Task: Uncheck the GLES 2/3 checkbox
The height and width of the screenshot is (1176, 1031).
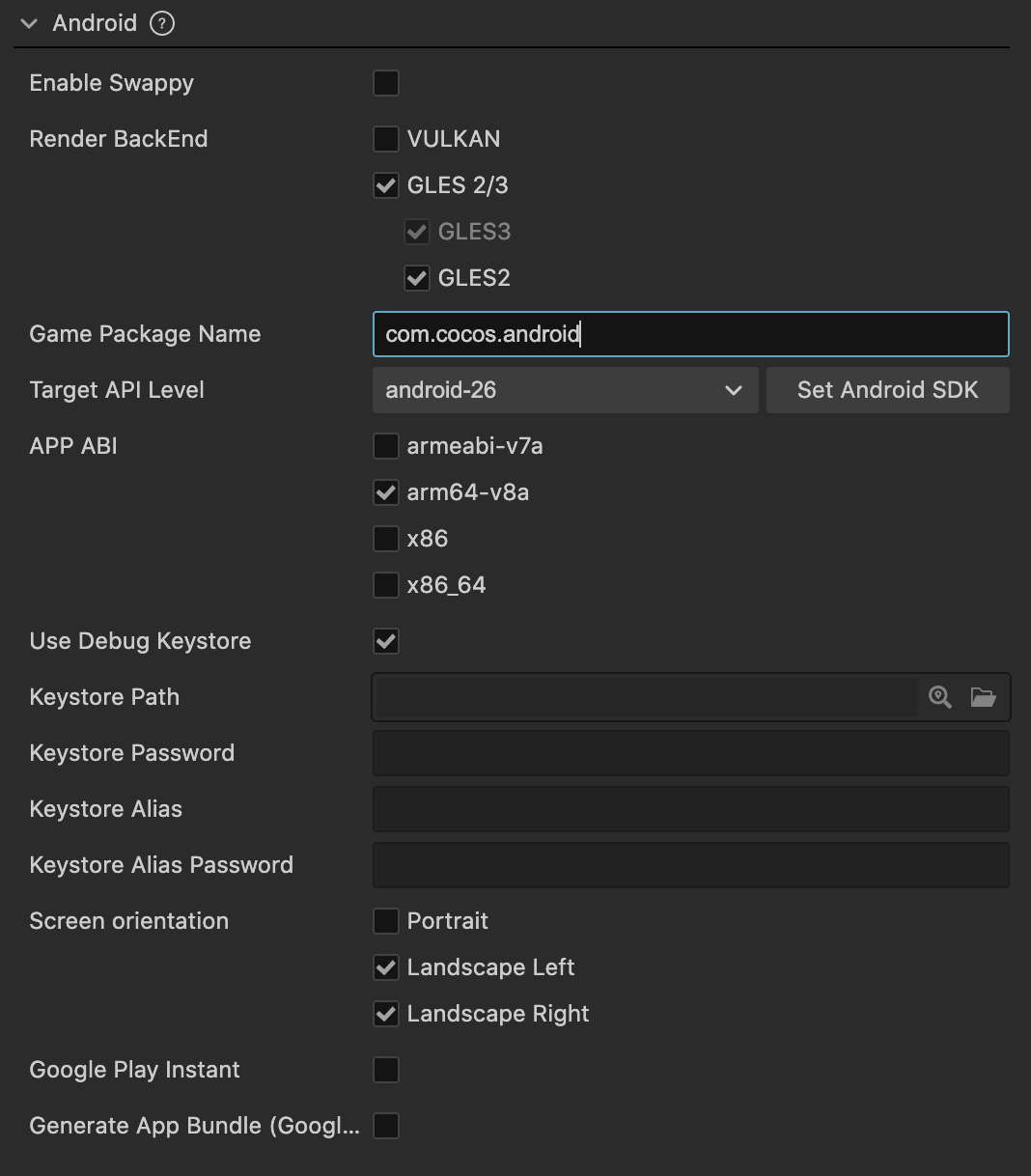Action: [386, 185]
